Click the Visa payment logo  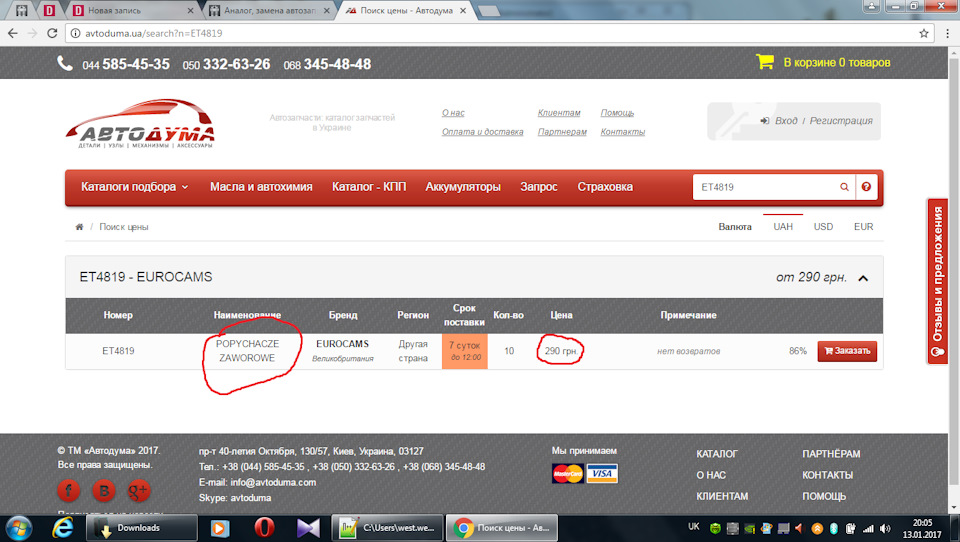pos(602,473)
